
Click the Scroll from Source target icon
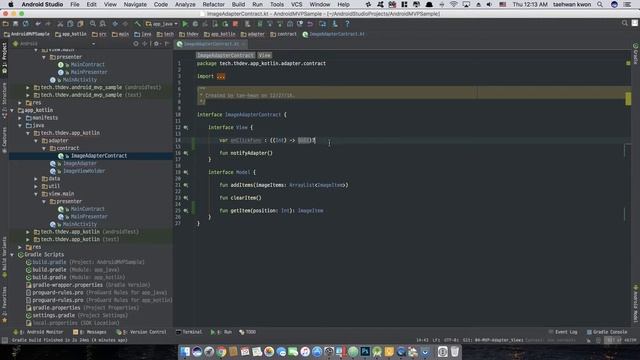click(136, 43)
